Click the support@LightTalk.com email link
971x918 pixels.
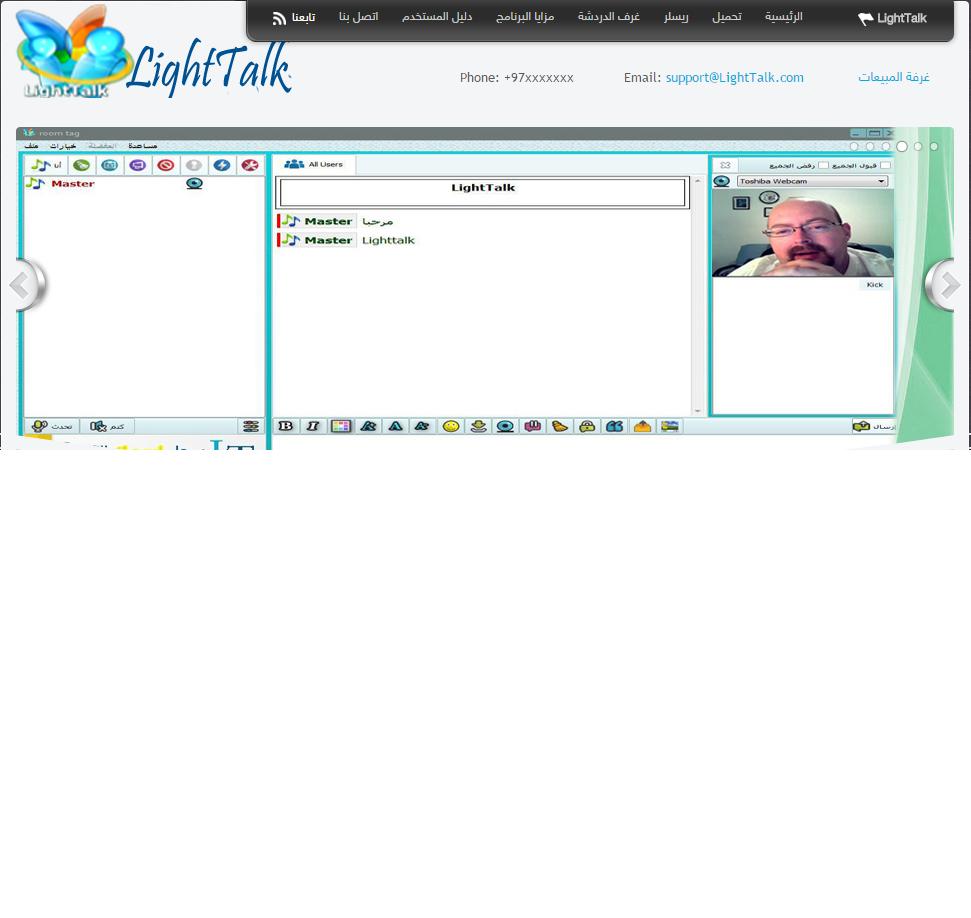point(734,78)
